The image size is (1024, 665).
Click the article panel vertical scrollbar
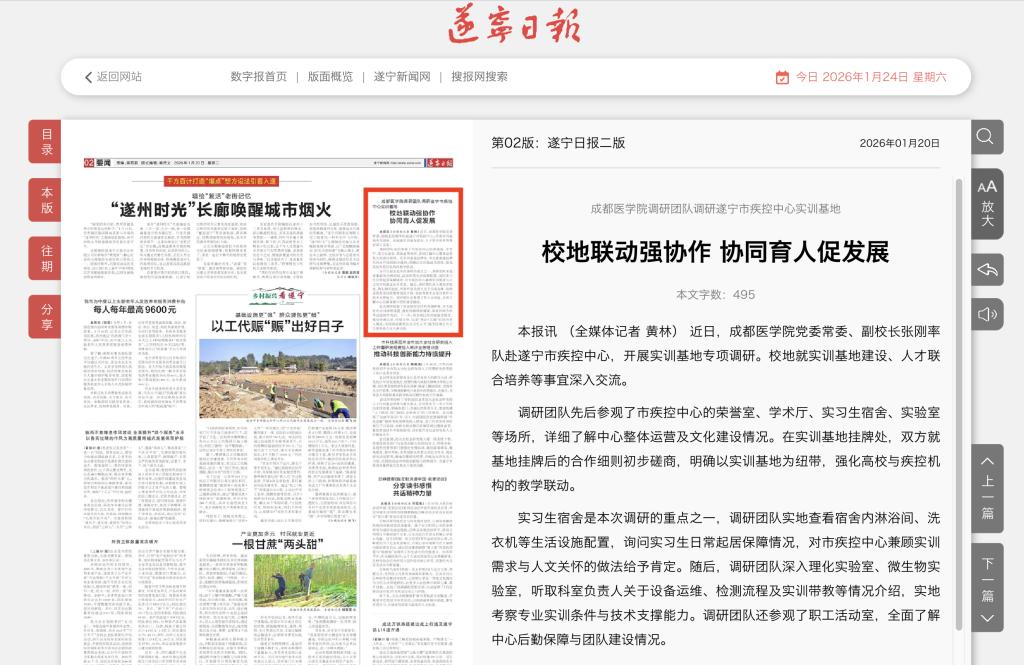pos(960,400)
